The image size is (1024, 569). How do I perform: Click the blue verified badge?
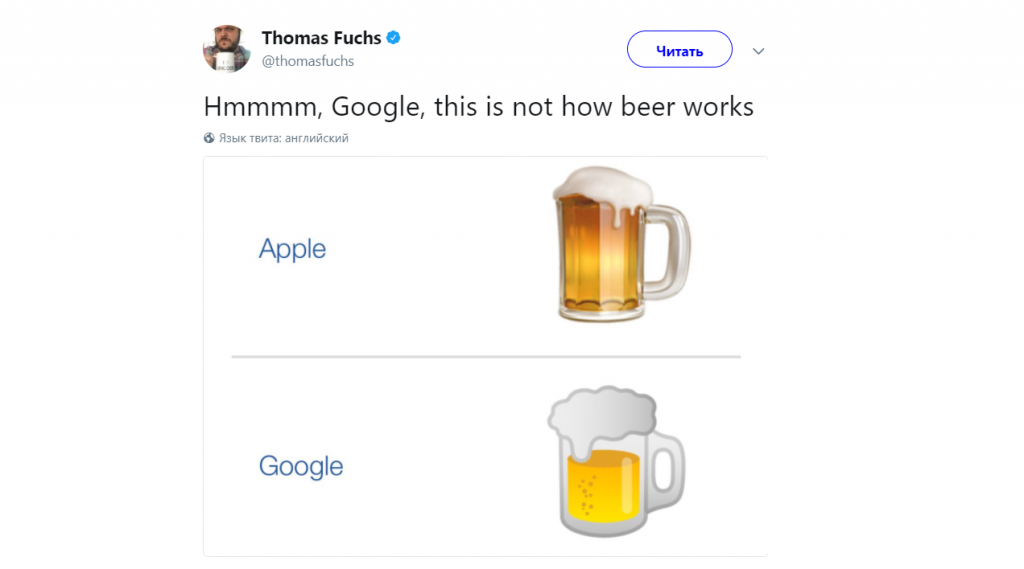point(394,38)
